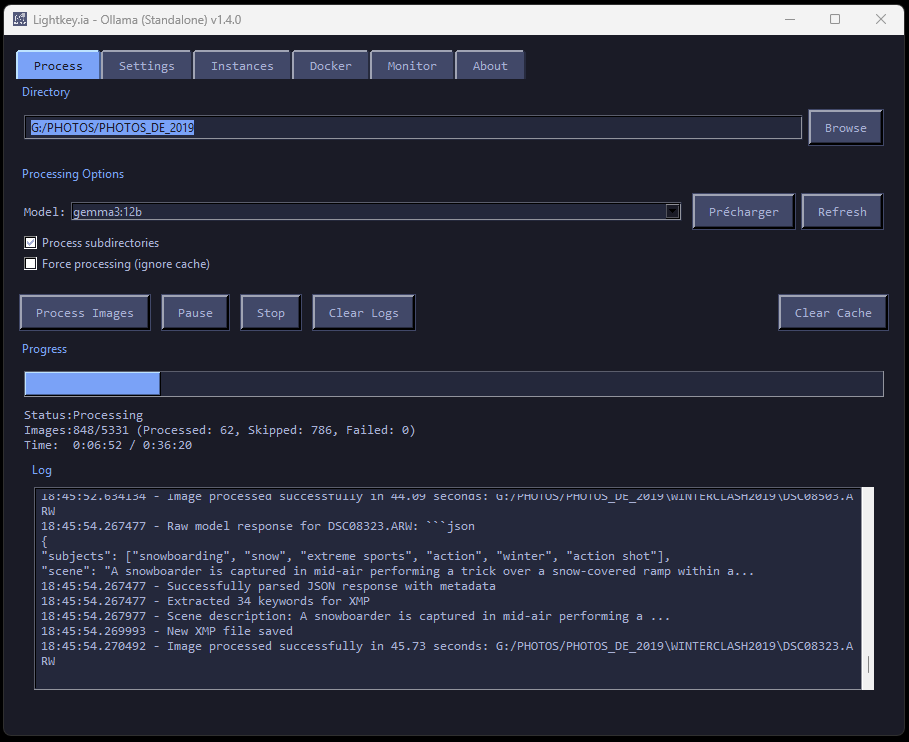Viewport: 909px width, 742px height.
Task: Switch to the Docker tab
Action: [x=330, y=66]
